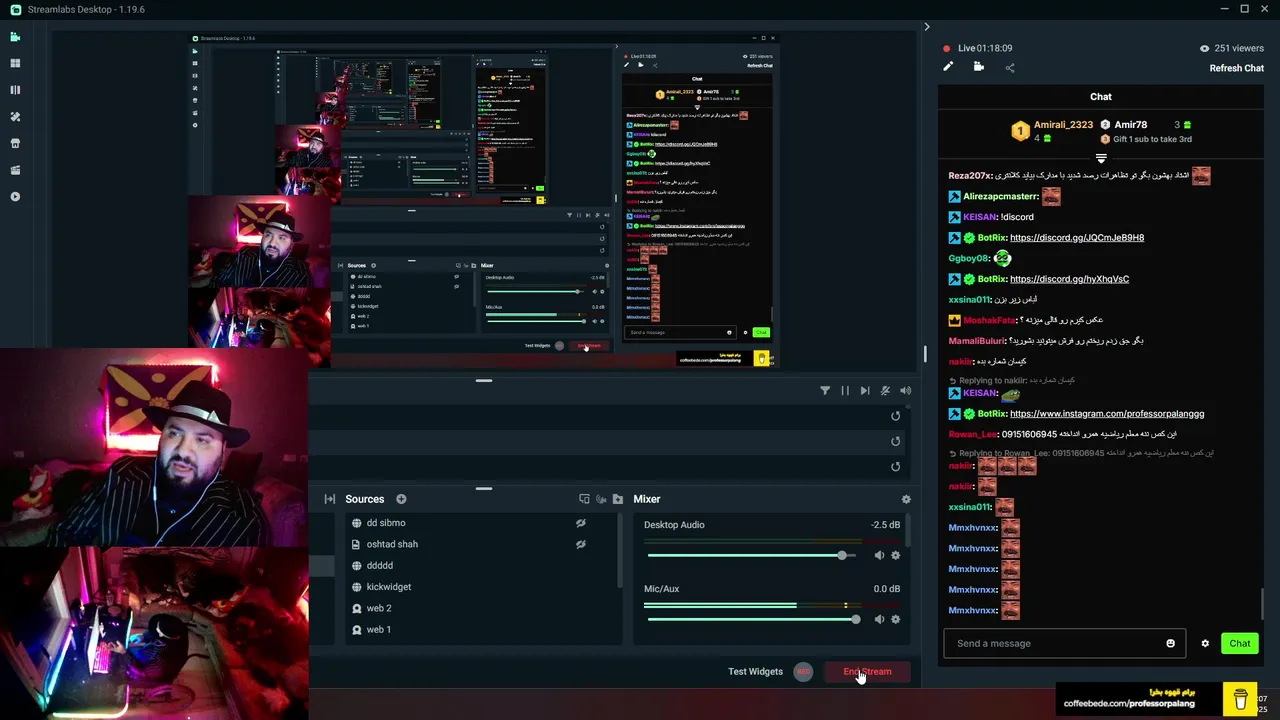Pause the alert queue
The height and width of the screenshot is (720, 1280).
(845, 391)
